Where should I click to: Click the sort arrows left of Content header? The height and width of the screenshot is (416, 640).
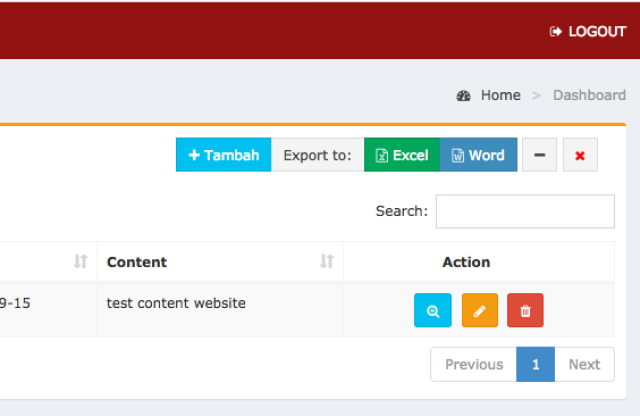[x=81, y=262]
